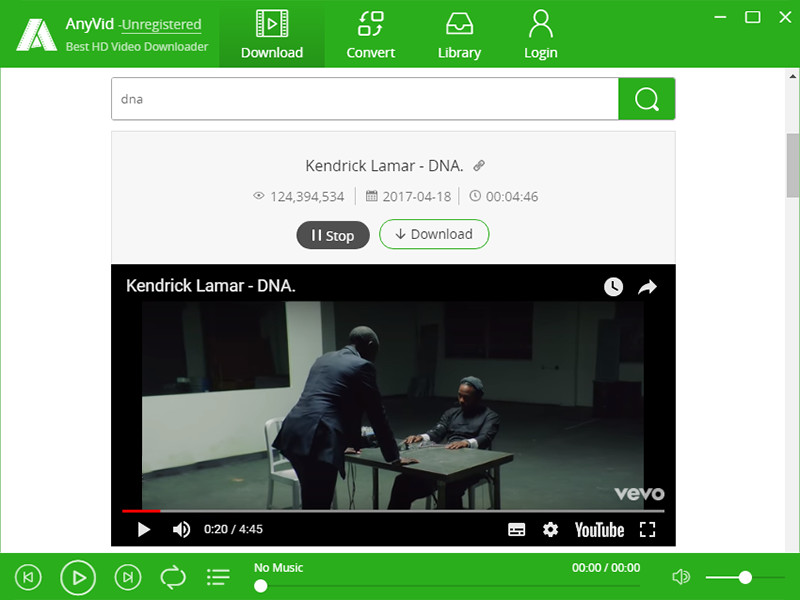Image resolution: width=800 pixels, height=600 pixels.
Task: Toggle subtitles on the YouTube player
Action: pyautogui.click(x=516, y=530)
